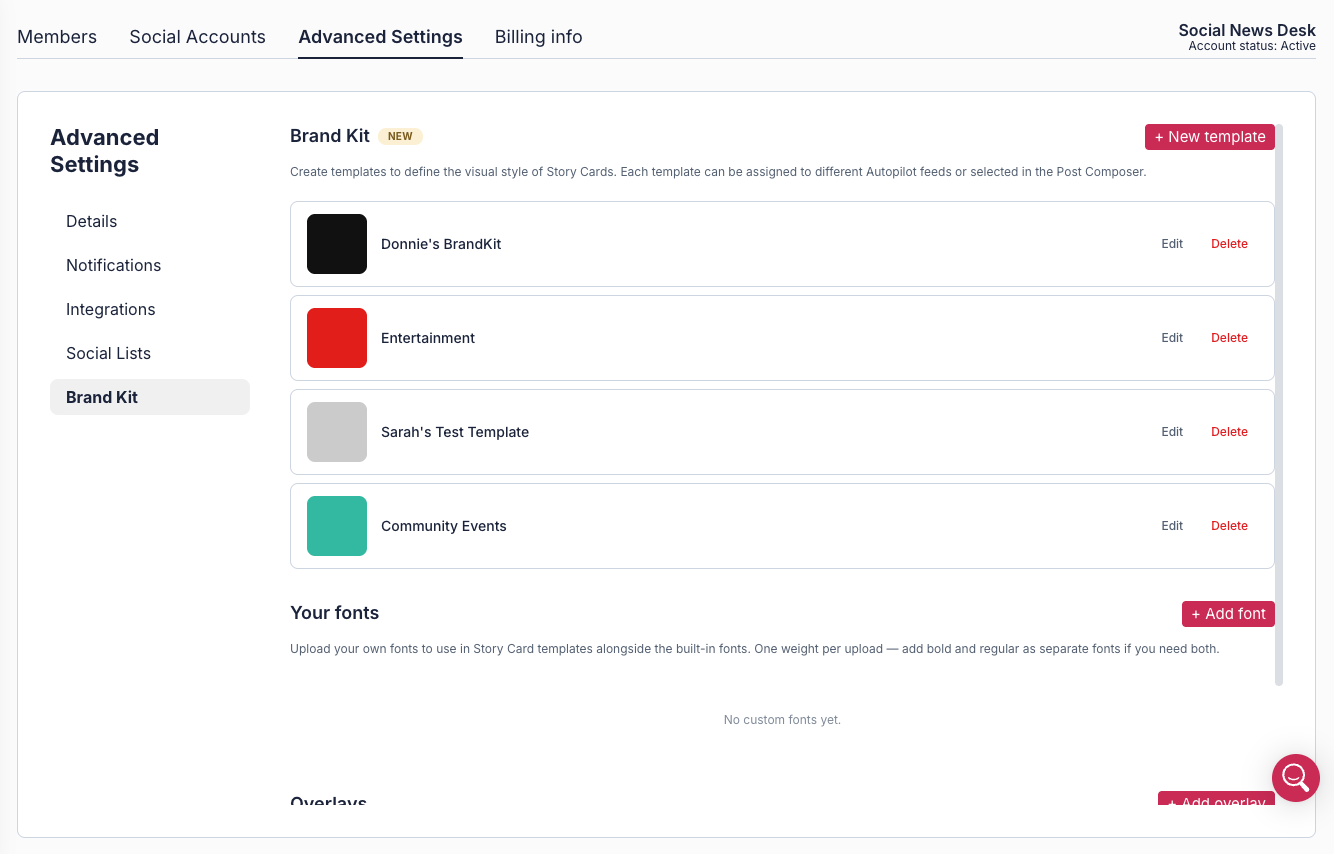1334x854 pixels.
Task: Click the Sarah's Test Template name
Action: pos(455,432)
